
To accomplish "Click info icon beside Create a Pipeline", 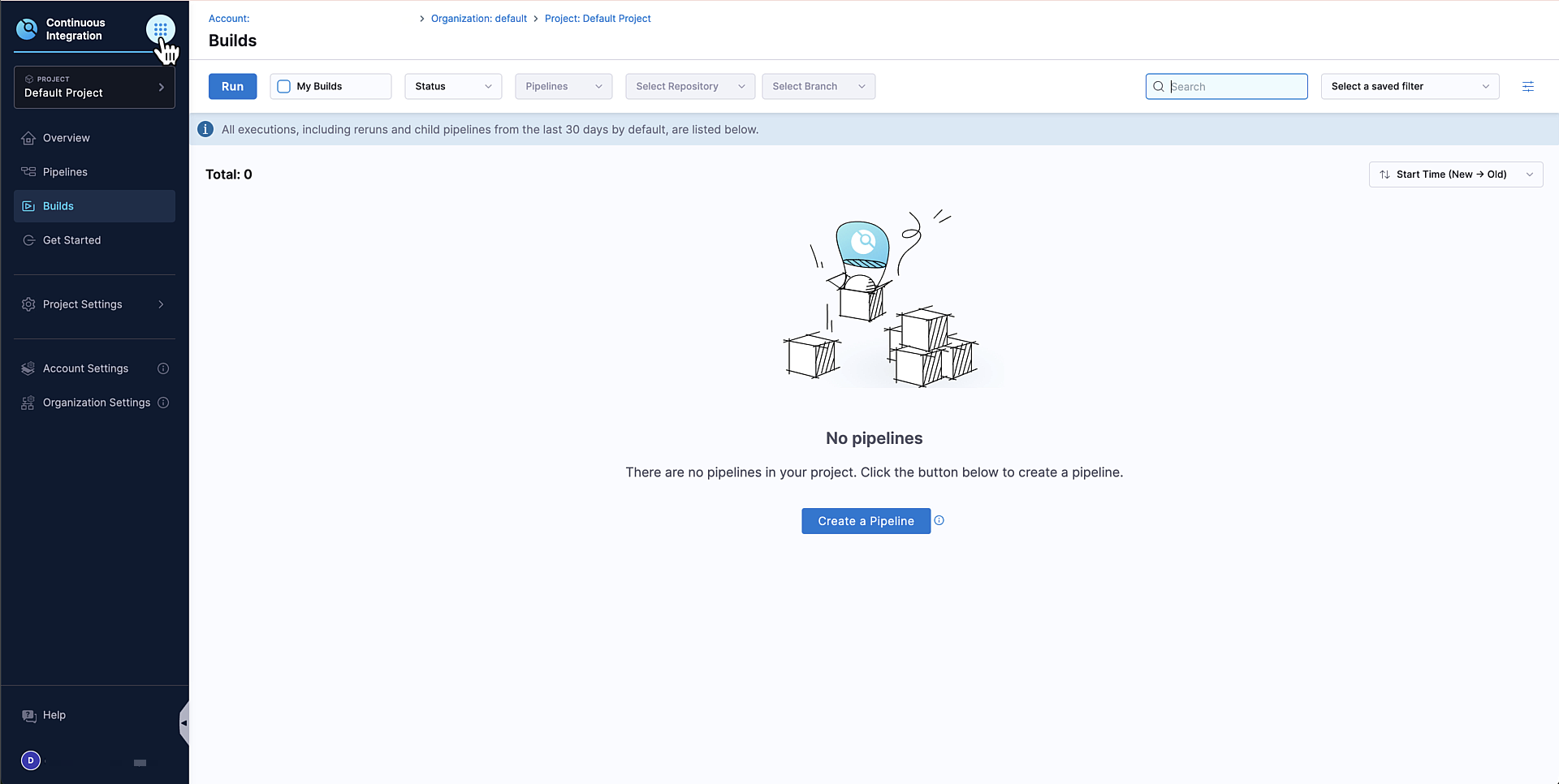I will pos(939,521).
